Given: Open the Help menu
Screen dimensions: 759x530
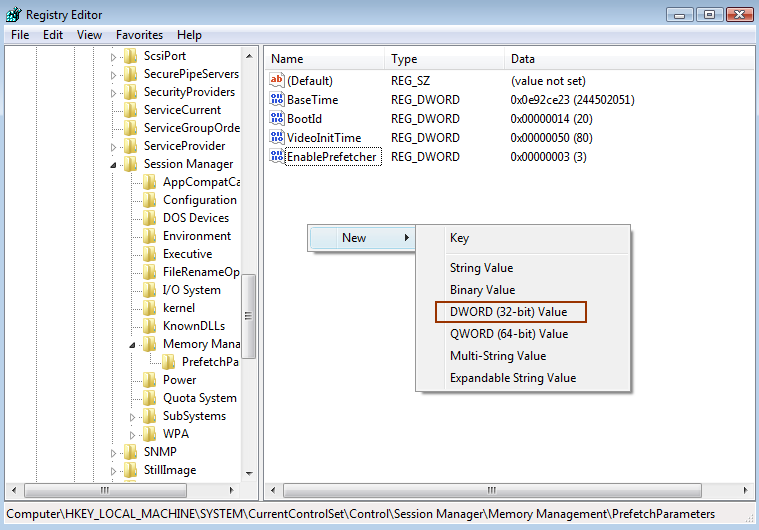Looking at the screenshot, I should point(189,35).
